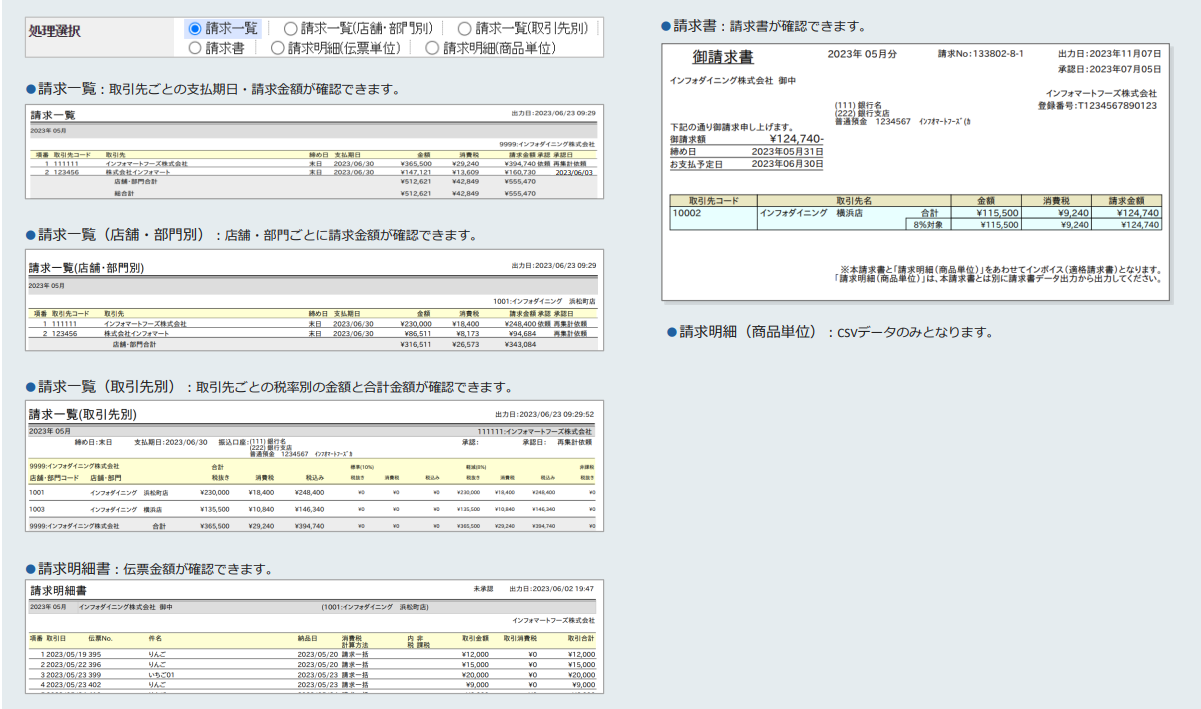Select the 請求一覧 radio button
This screenshot has height=709, width=1201.
tap(195, 29)
